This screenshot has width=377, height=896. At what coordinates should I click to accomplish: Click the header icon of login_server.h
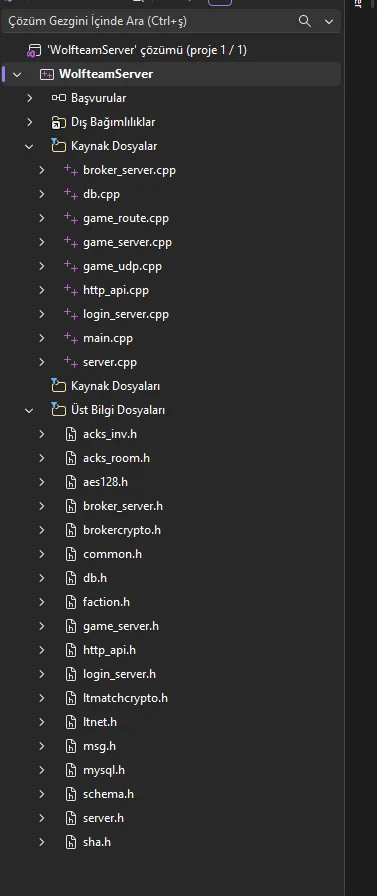[x=71, y=674]
